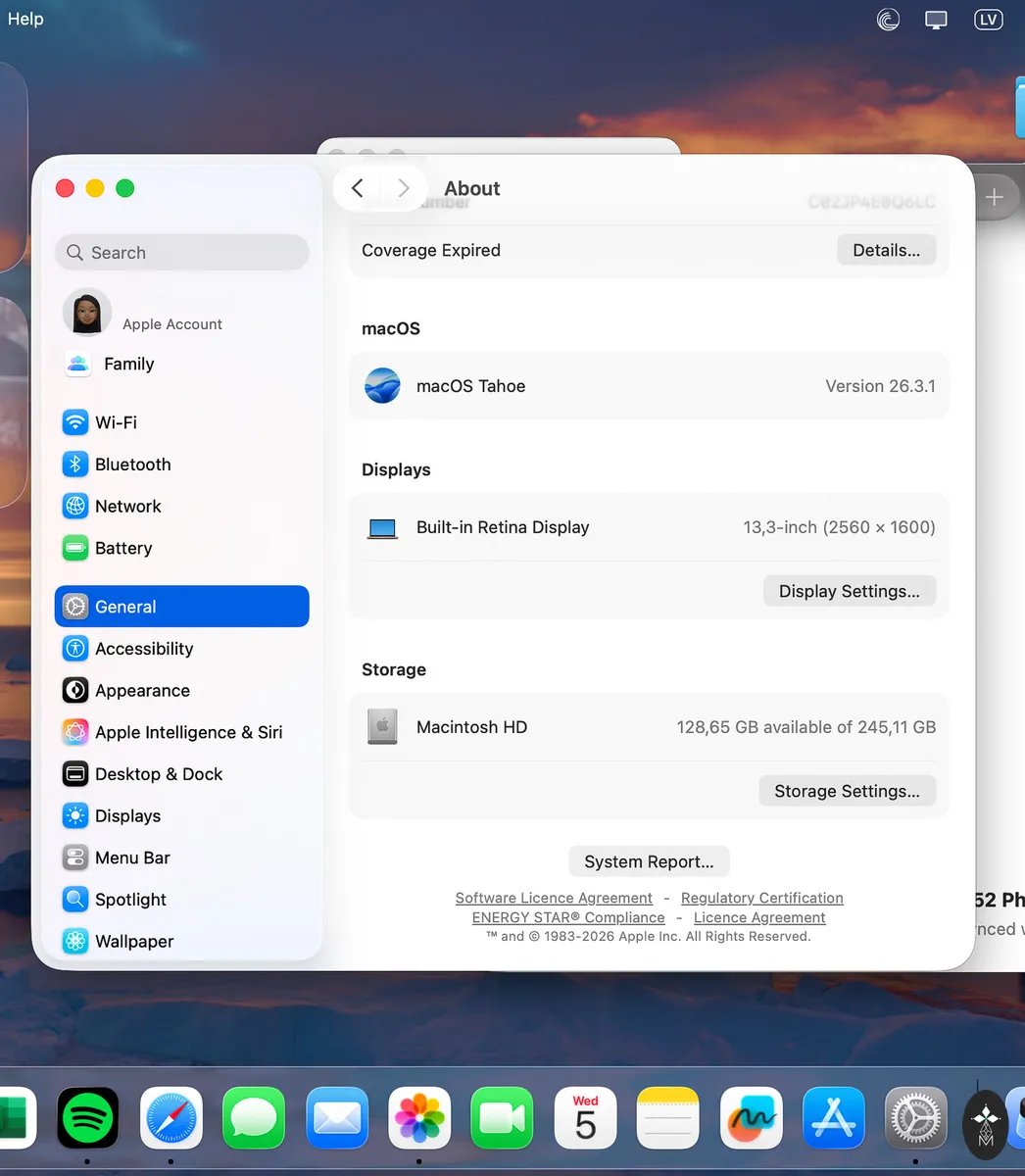Click the Apple Account avatar
This screenshot has width=1025, height=1176.
[x=87, y=313]
